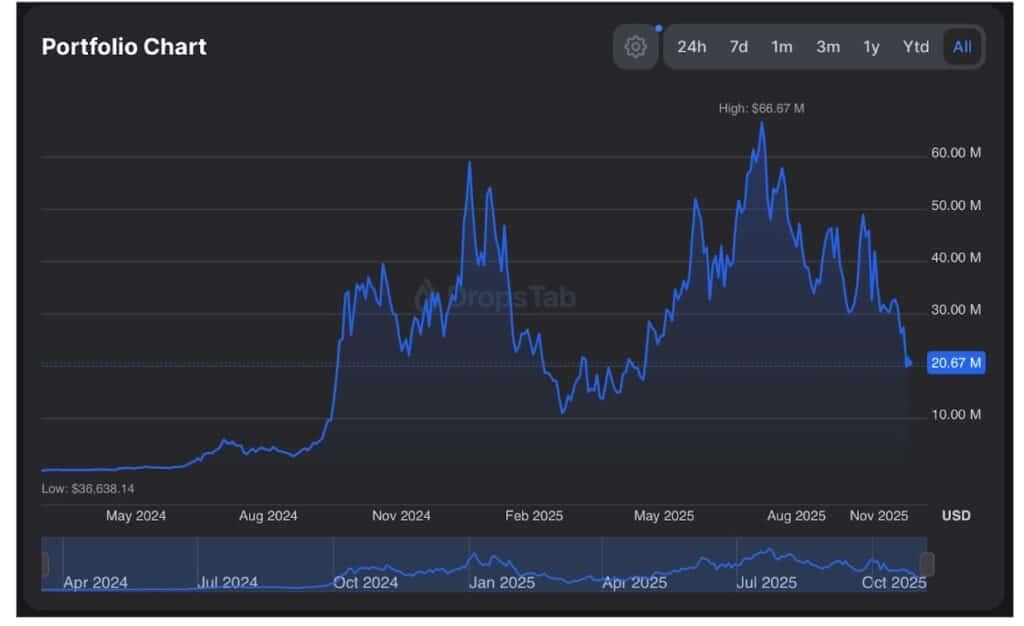Click the active All range toggle
Screen dimensions: 1024x626
point(961,47)
